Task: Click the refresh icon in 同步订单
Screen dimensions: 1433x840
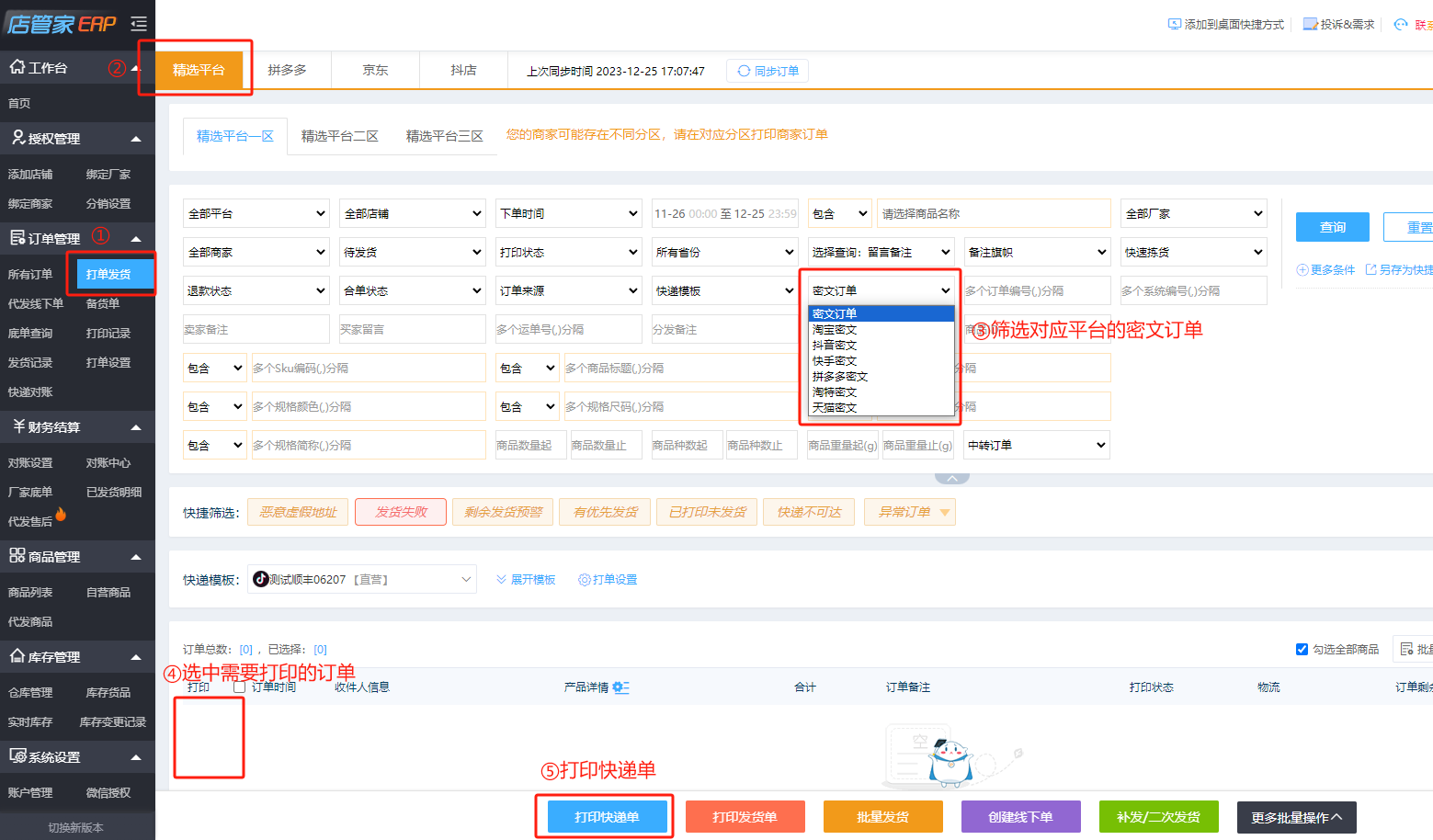Action: click(x=744, y=71)
